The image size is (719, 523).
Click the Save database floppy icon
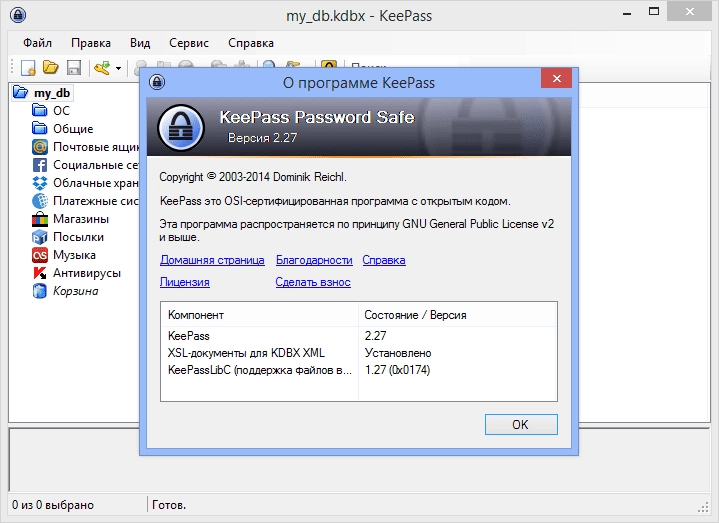tap(74, 68)
